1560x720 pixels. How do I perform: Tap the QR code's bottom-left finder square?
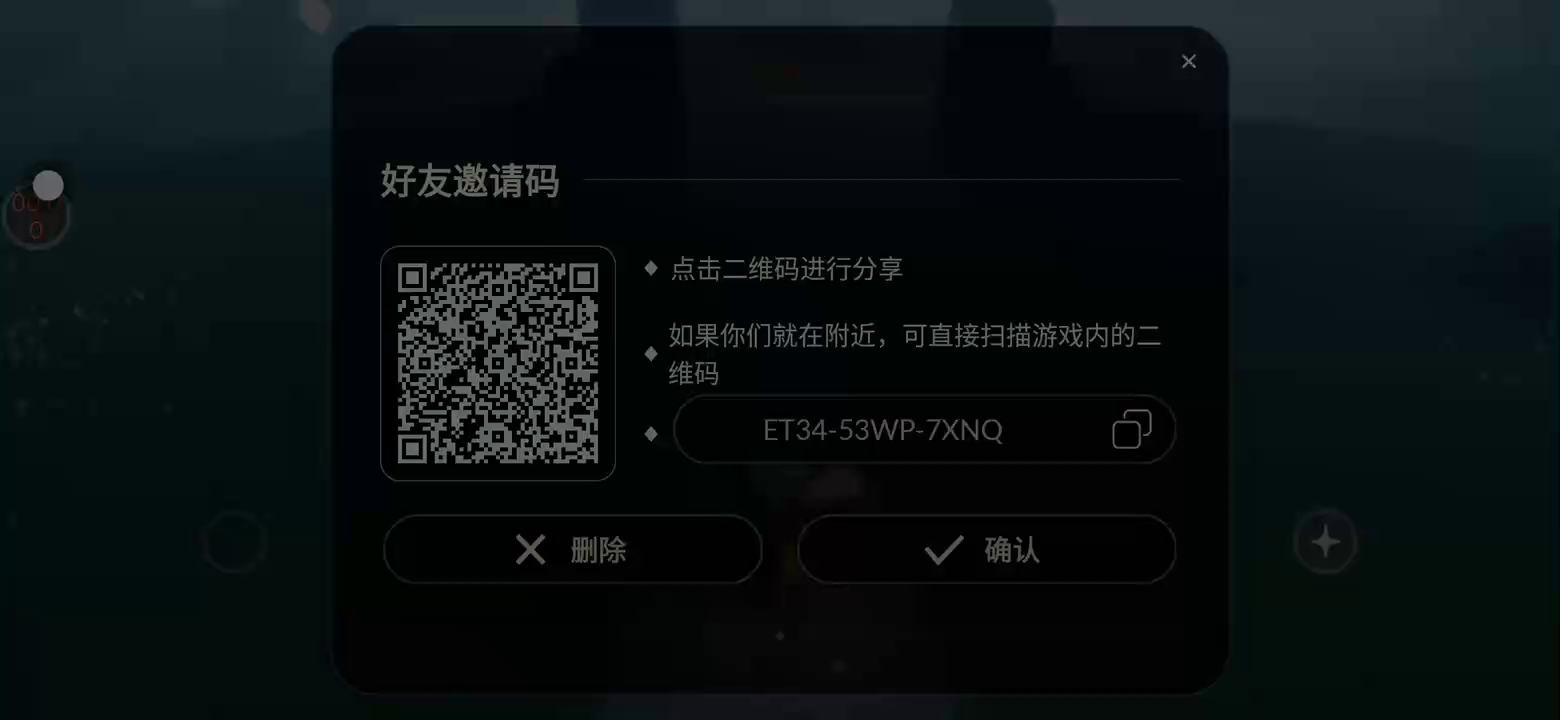point(412,448)
